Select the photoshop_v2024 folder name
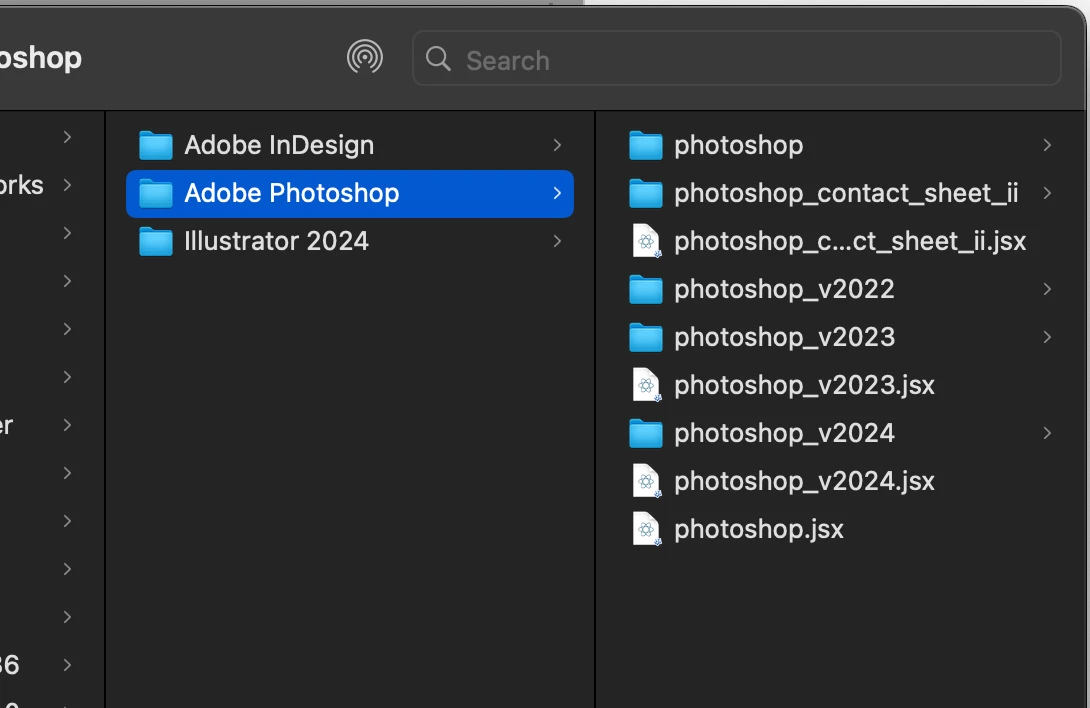This screenshot has width=1090, height=708. click(784, 433)
